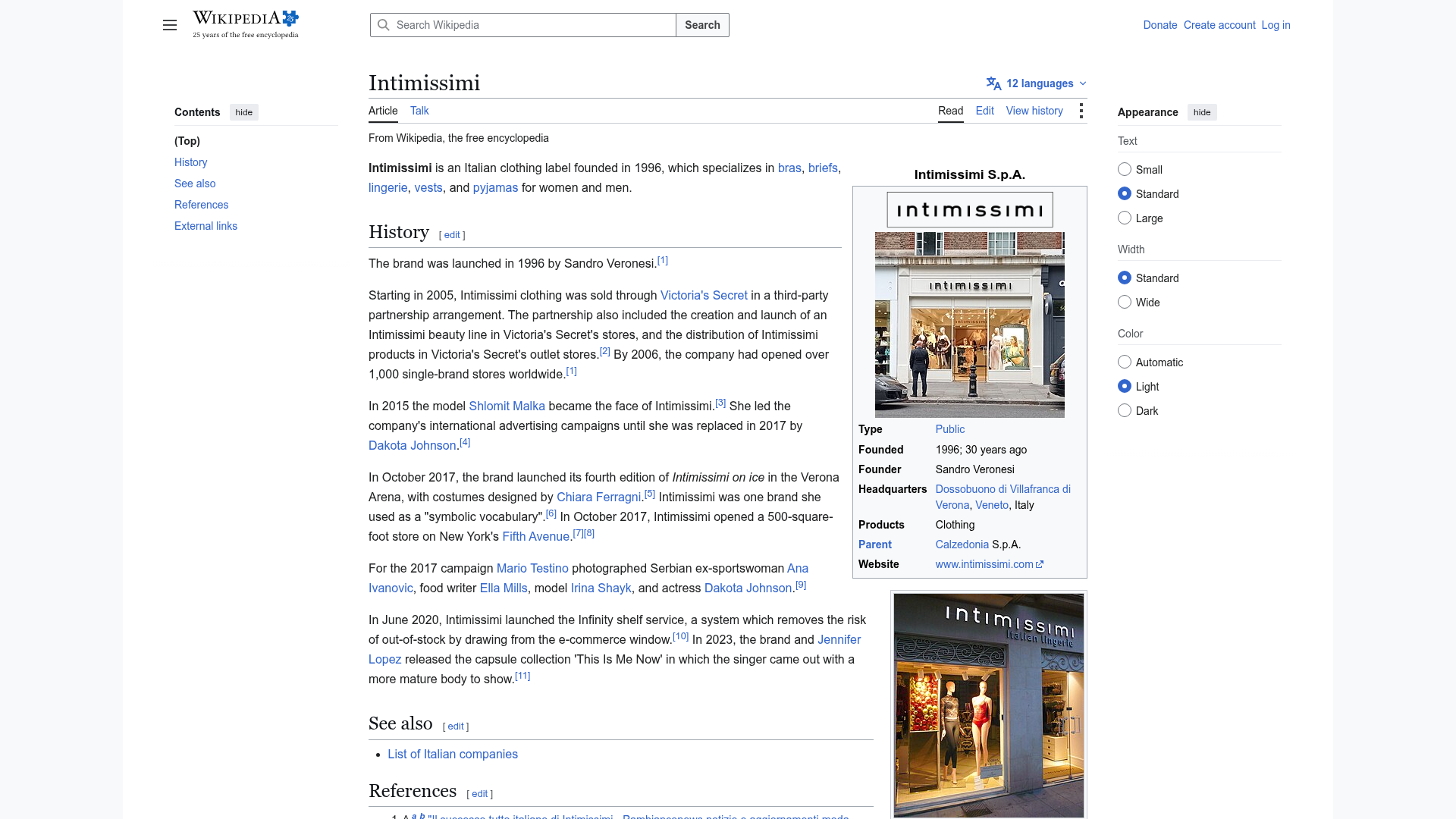Image resolution: width=1456 pixels, height=819 pixels.
Task: Click the magnifier icon in search box
Action: tap(384, 25)
